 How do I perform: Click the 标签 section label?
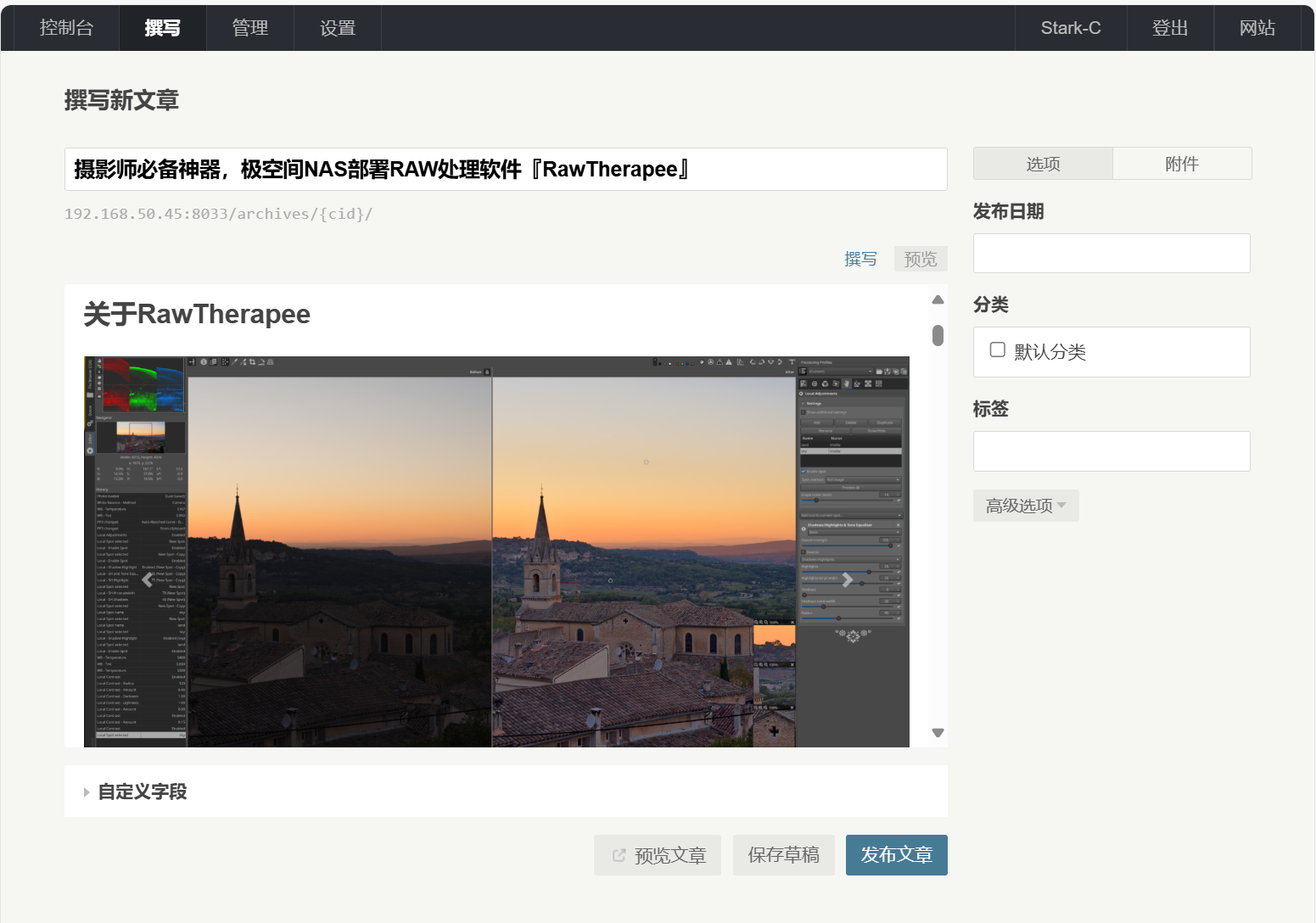point(990,409)
